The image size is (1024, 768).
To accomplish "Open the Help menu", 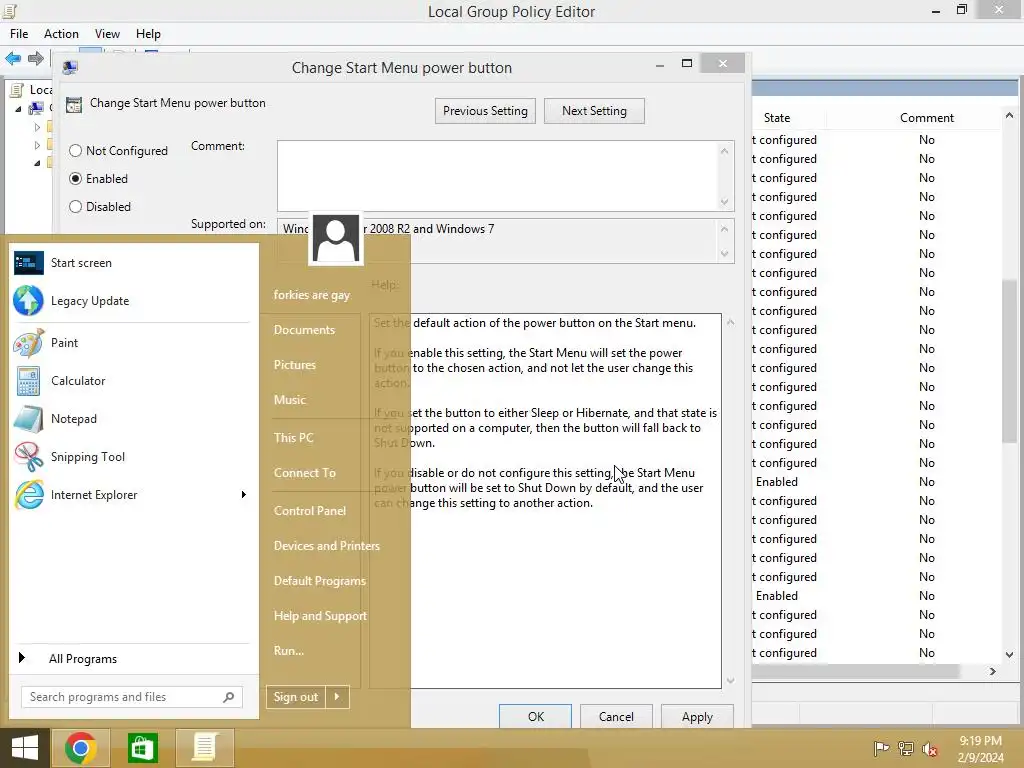I will point(148,34).
